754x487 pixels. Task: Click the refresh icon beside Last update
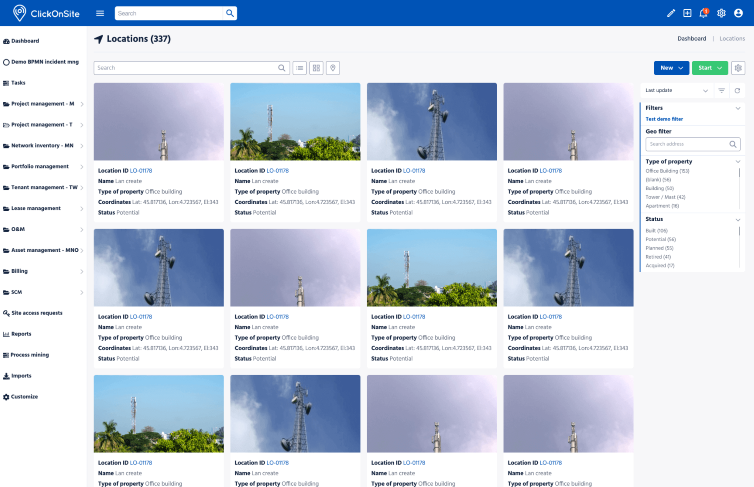(x=737, y=90)
